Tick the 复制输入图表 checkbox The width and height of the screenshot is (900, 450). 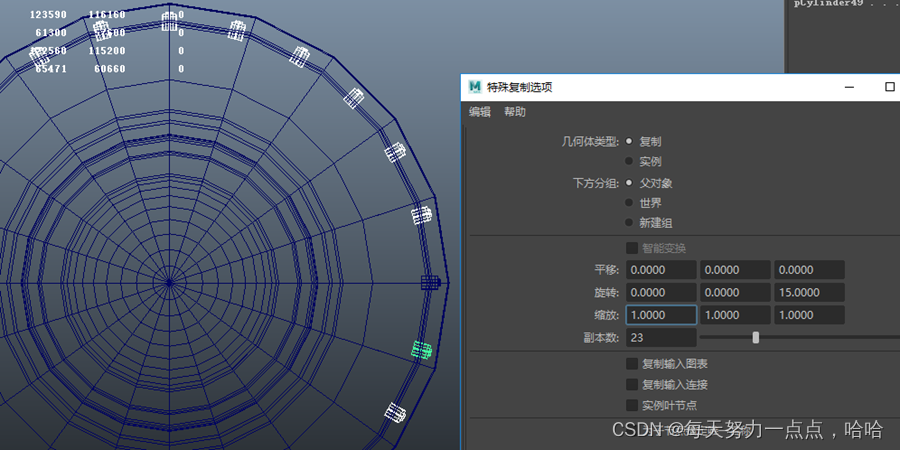pos(632,364)
